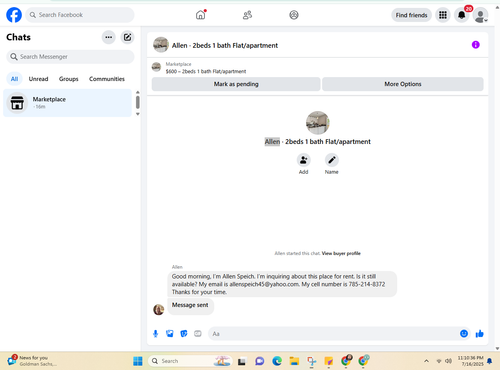Choose a GIF icon in composer
Image resolution: width=500 pixels, height=370 pixels.
coord(198,334)
